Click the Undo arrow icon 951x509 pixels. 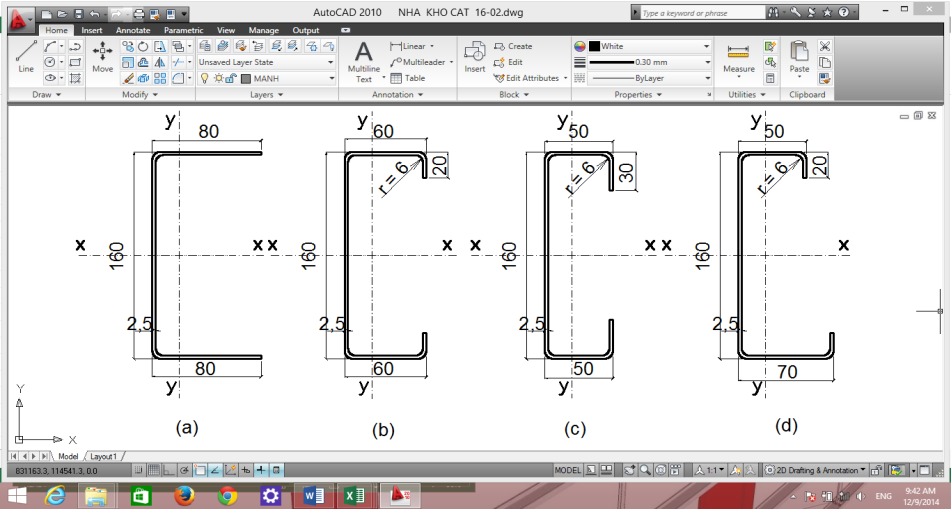point(94,13)
